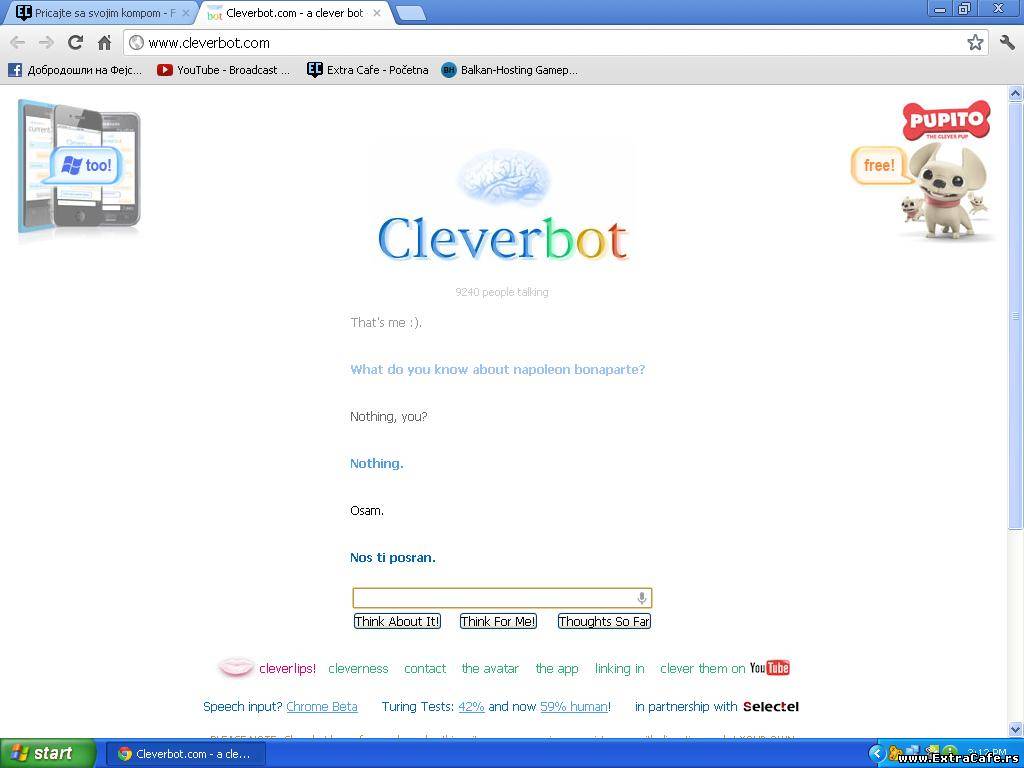Open the Chrome wrench settings menu
This screenshot has height=768, width=1024.
coord(1007,42)
